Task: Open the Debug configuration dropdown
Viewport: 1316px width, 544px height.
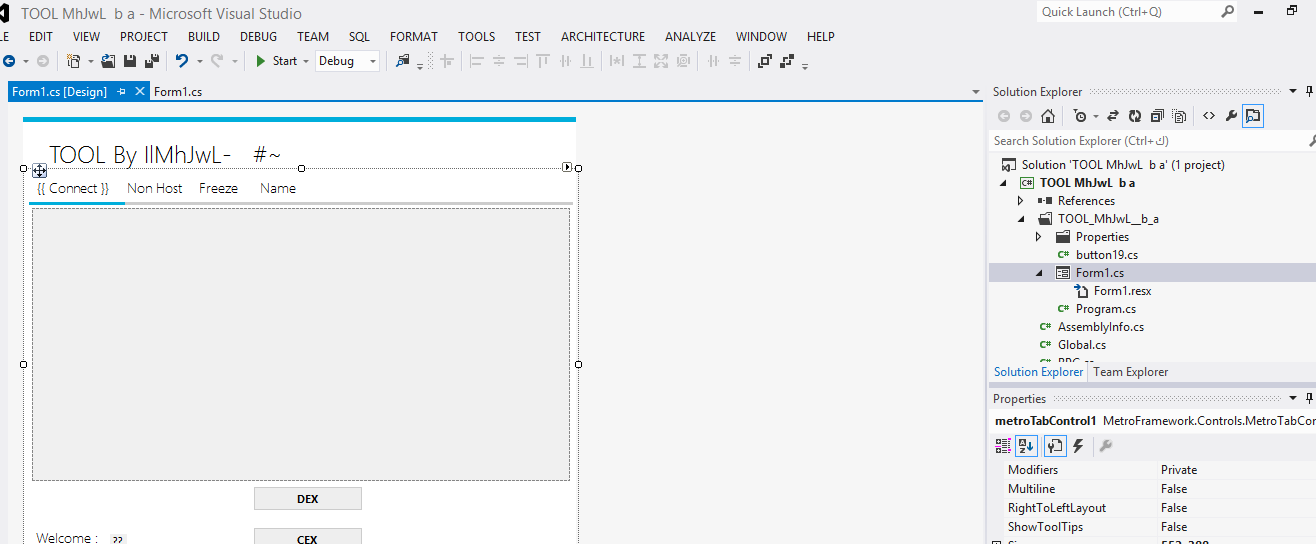Action: [x=347, y=61]
